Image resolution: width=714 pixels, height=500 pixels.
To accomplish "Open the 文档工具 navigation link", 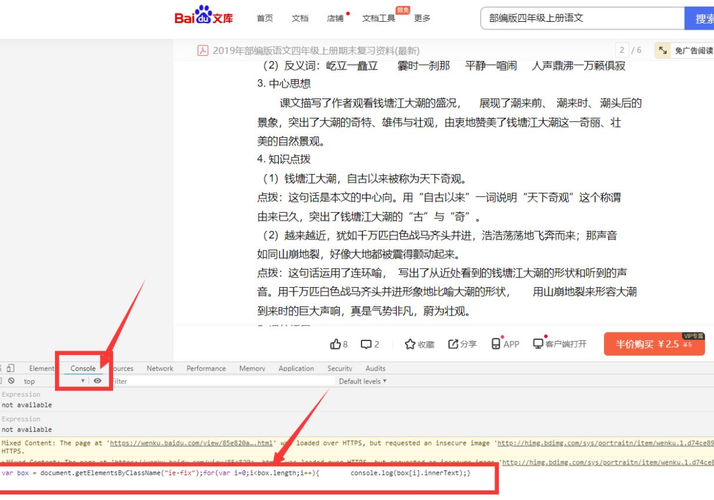I will click(378, 18).
